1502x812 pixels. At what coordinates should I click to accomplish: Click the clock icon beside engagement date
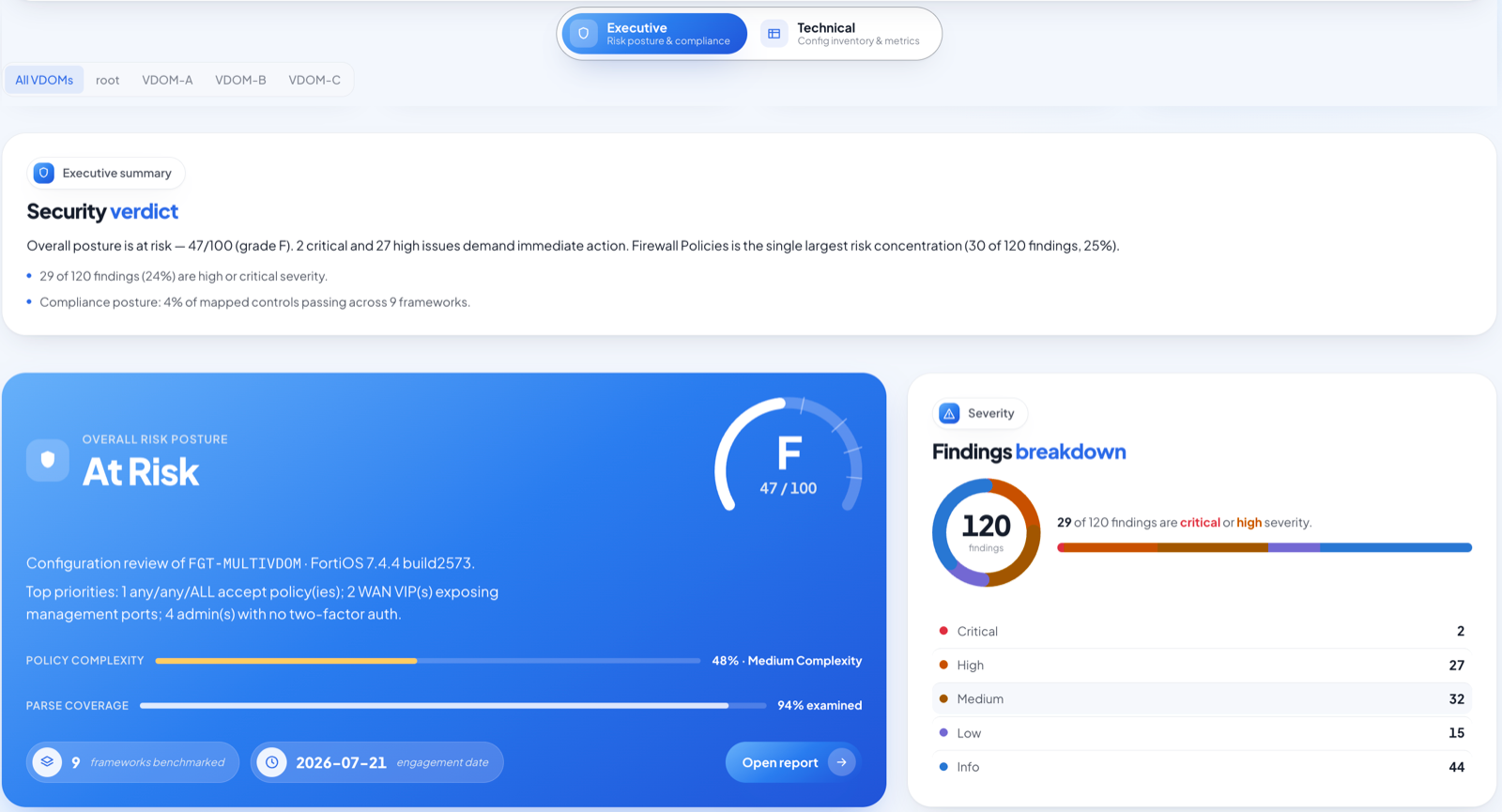pyautogui.click(x=271, y=762)
